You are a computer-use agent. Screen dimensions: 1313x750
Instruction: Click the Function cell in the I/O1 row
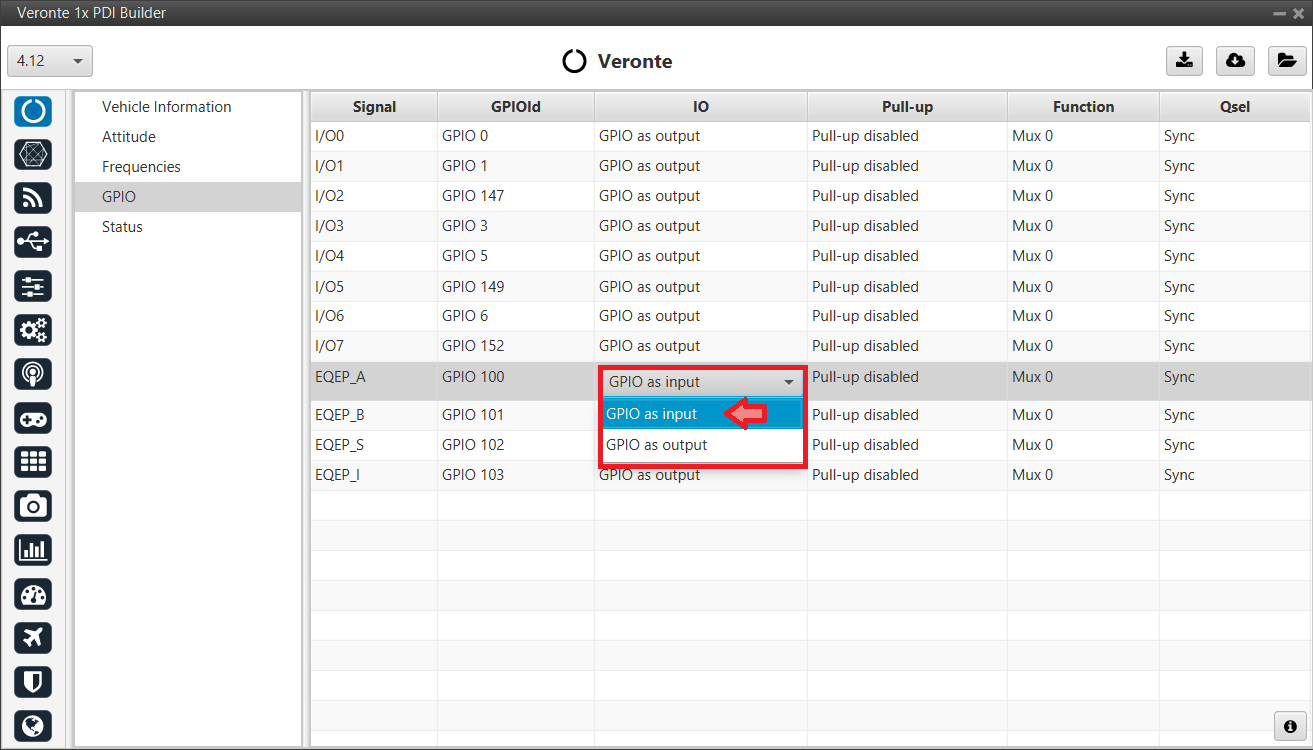[x=1083, y=166]
